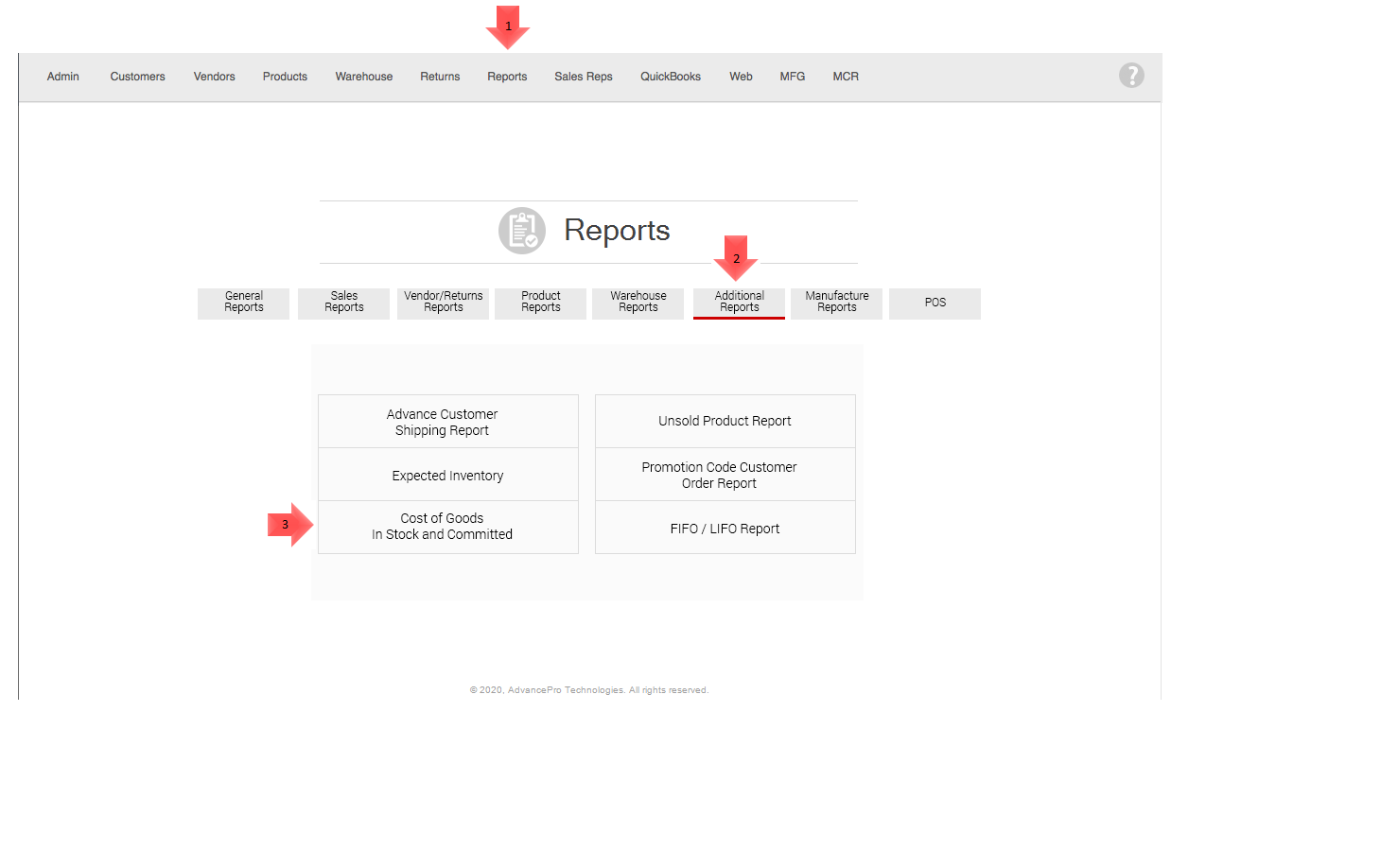The width and height of the screenshot is (1398, 868).
Task: Open Promotion Code Customer Order Report
Action: point(725,476)
